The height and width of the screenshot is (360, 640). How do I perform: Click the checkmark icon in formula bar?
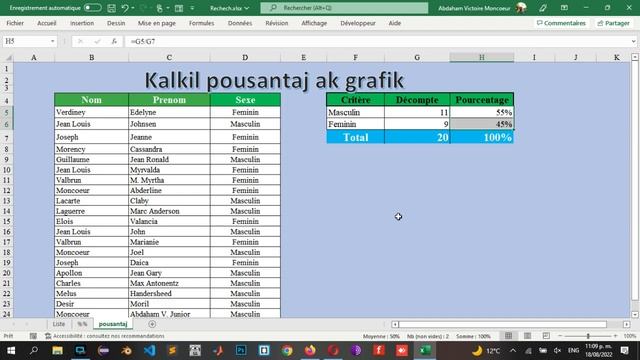pyautogui.click(x=97, y=41)
